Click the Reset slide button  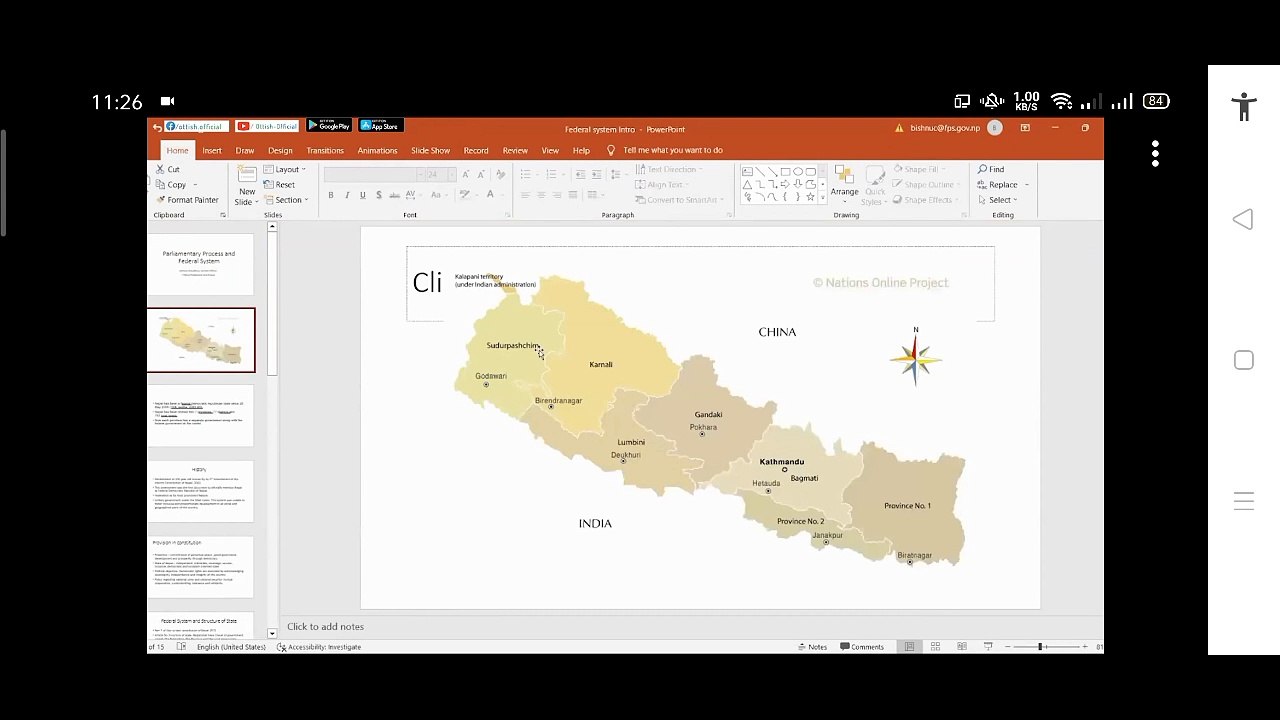(x=279, y=185)
